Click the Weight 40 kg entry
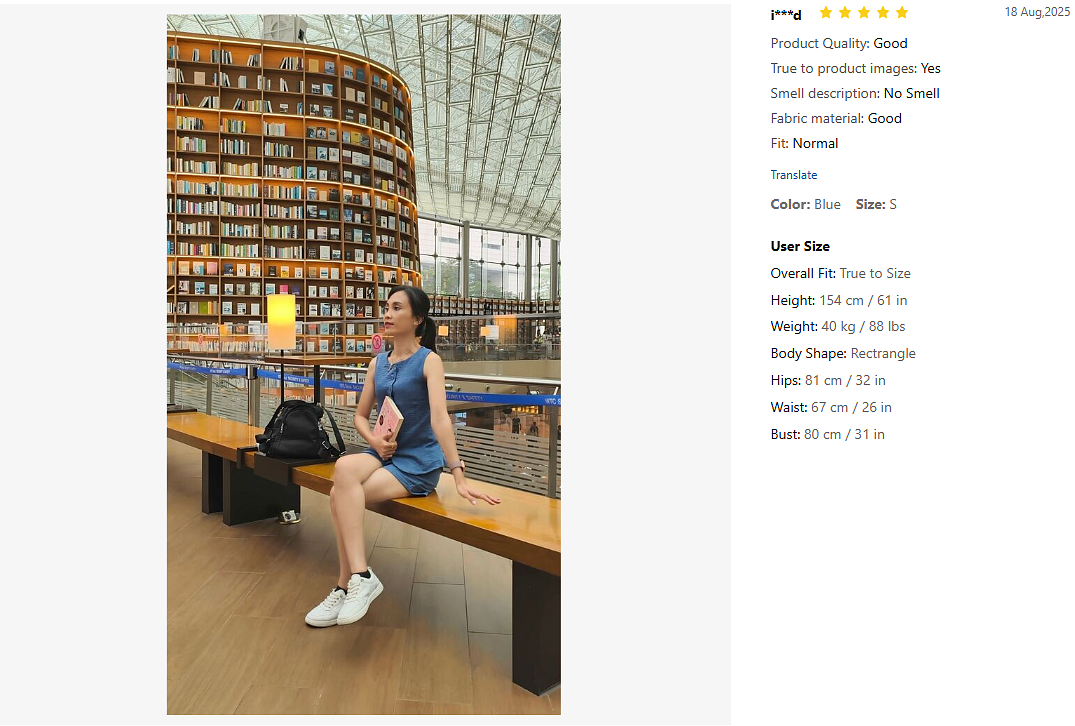1075x726 pixels. [837, 326]
